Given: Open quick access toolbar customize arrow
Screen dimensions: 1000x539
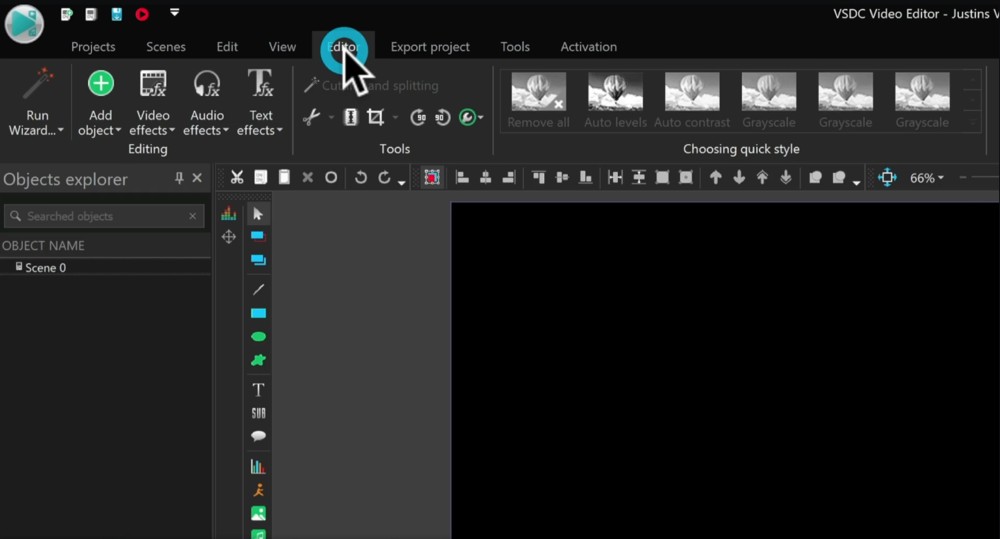Looking at the screenshot, I should click(x=174, y=13).
